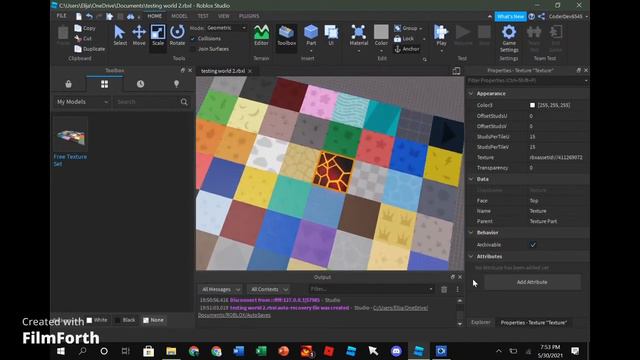The width and height of the screenshot is (640, 360).
Task: Open the Output panel three-dot menu
Action: click(x=457, y=289)
